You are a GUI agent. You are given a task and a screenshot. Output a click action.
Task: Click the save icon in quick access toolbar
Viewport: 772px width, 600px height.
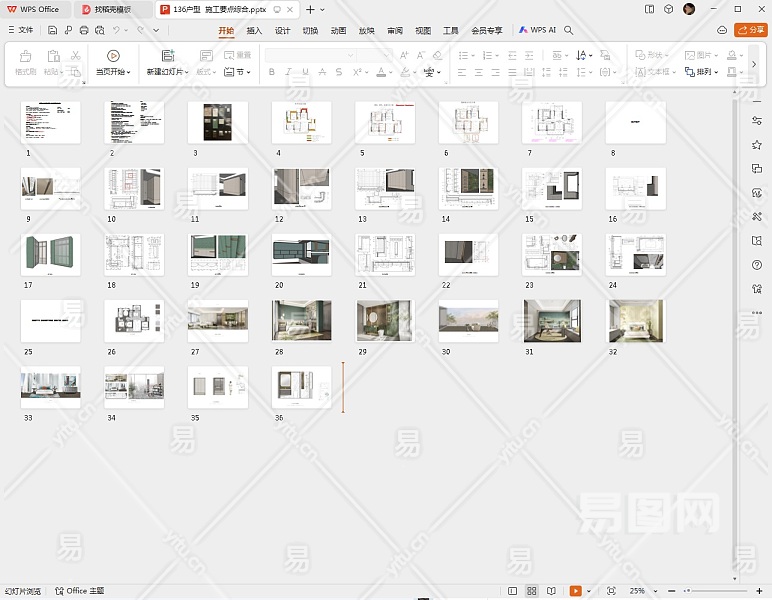pos(52,31)
